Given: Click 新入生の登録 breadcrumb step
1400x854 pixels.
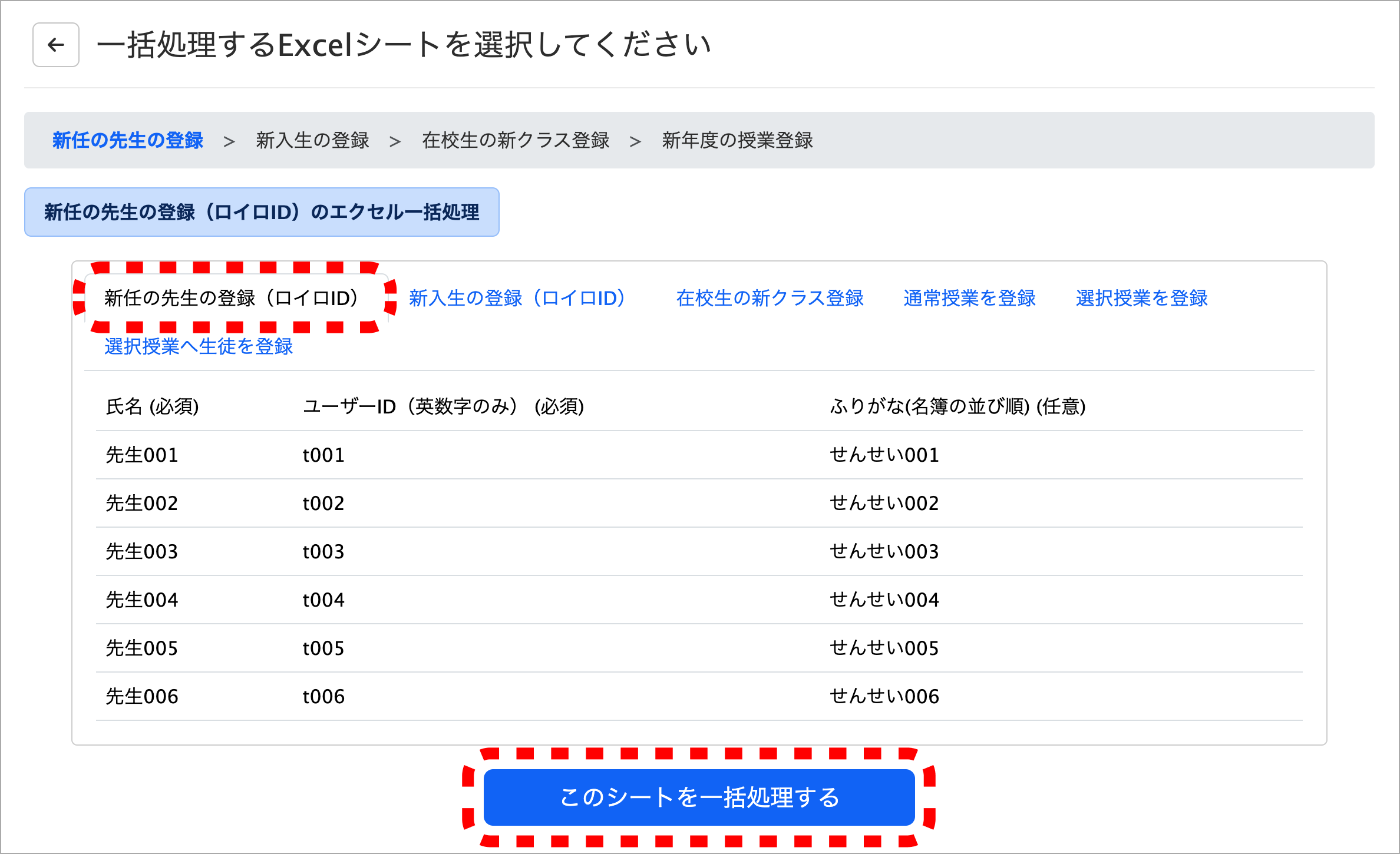Looking at the screenshot, I should pos(312,140).
